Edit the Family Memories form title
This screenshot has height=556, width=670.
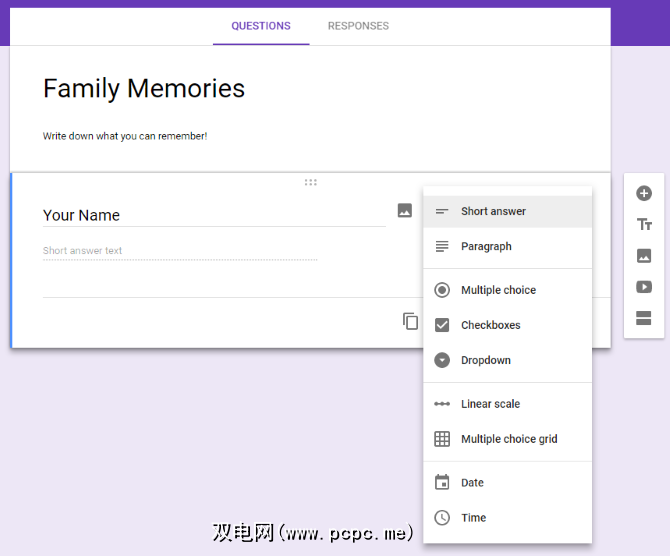(x=144, y=88)
